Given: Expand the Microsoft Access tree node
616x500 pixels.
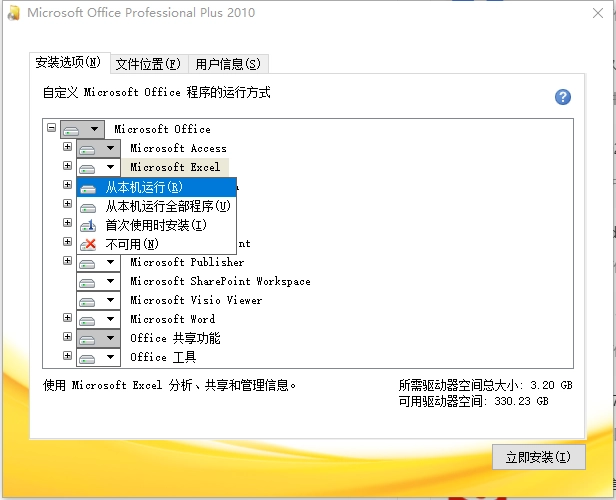Looking at the screenshot, I should [x=68, y=148].
